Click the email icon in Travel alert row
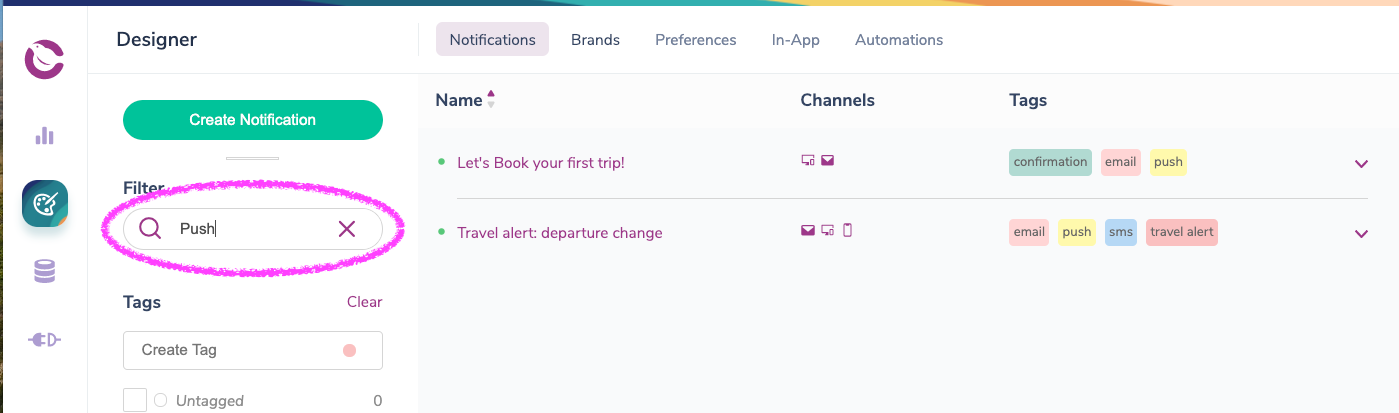 pyautogui.click(x=808, y=230)
